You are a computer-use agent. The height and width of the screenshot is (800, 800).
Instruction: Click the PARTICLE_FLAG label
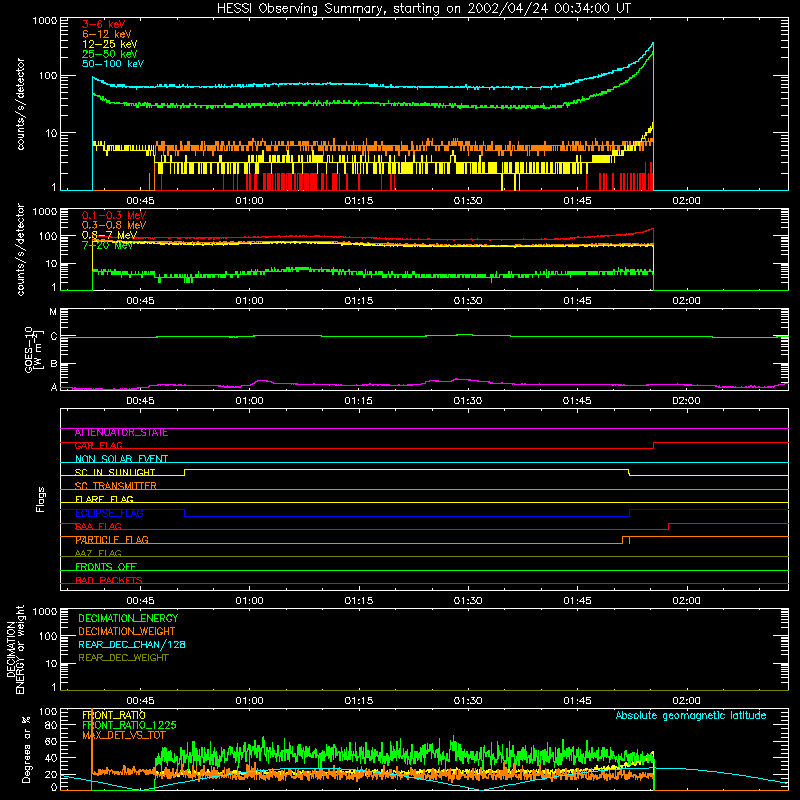click(x=112, y=540)
